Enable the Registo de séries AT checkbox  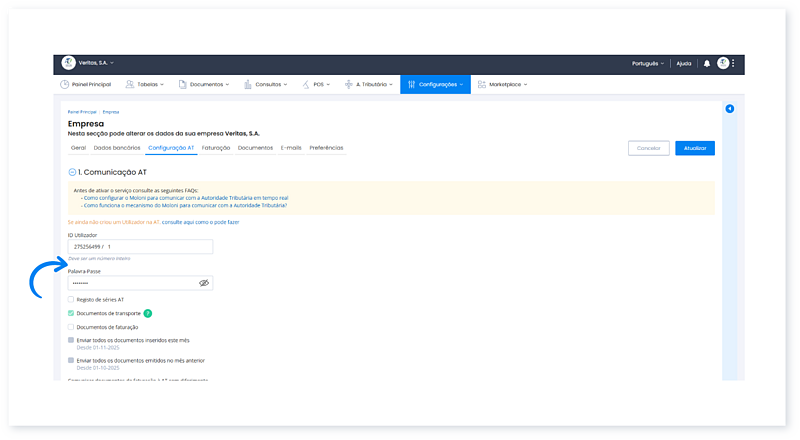click(71, 299)
